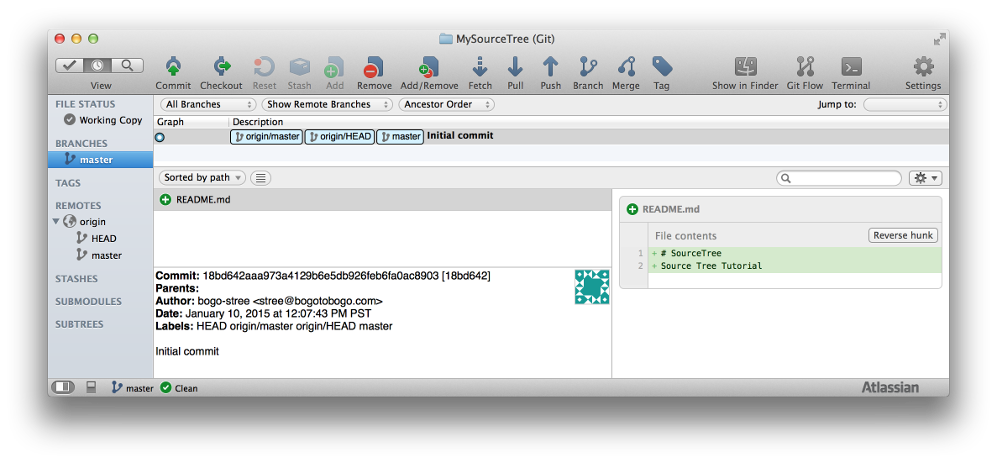Open the Ancestor Order dropdown
This screenshot has height=463, width=997.
(x=446, y=104)
